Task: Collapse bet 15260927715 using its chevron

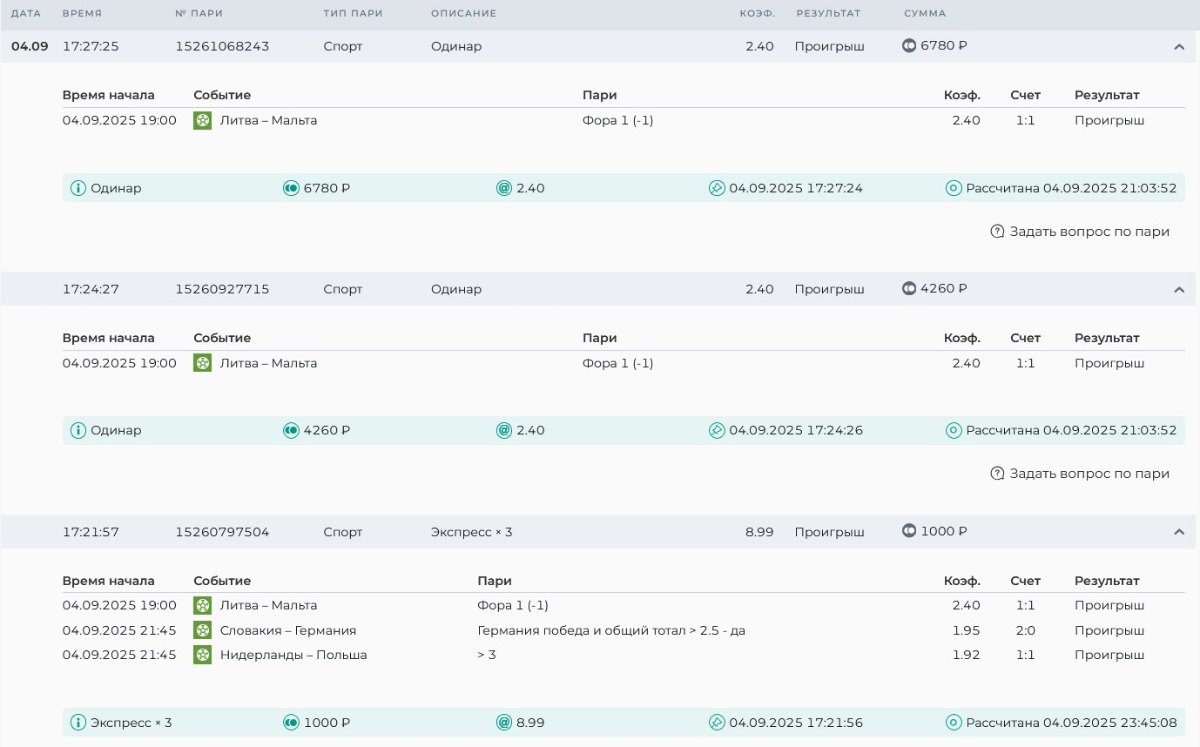Action: click(x=1178, y=290)
